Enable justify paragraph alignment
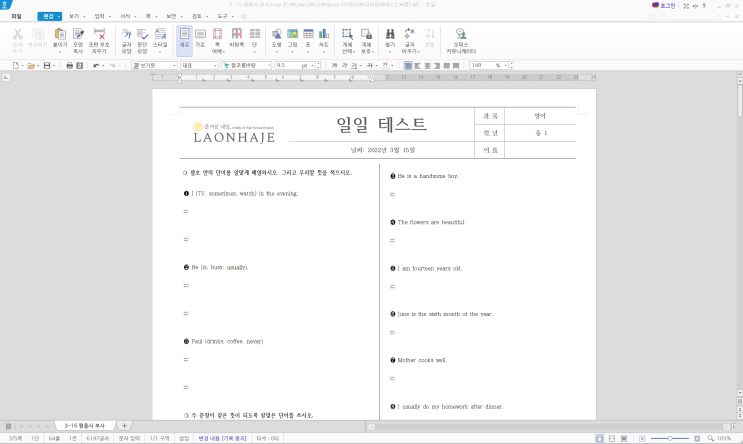 point(408,65)
